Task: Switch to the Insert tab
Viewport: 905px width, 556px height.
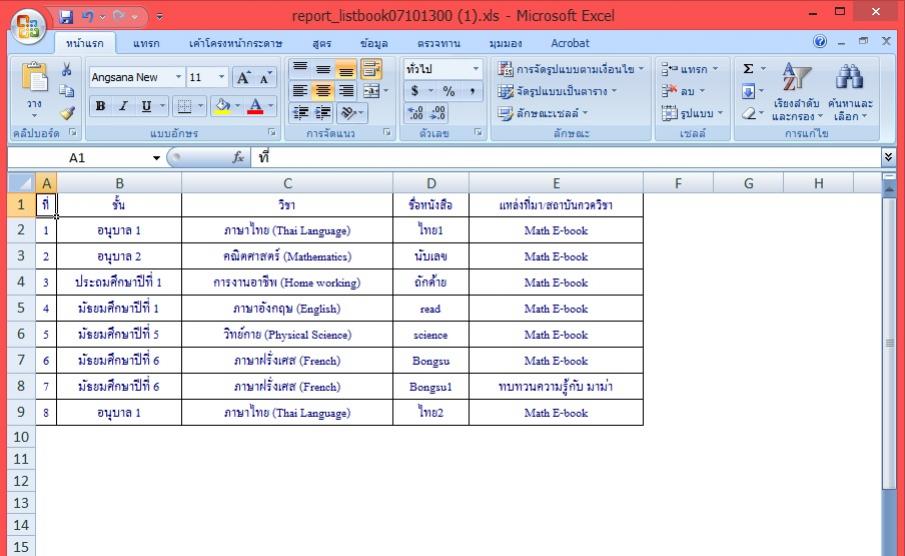Action: tap(146, 43)
